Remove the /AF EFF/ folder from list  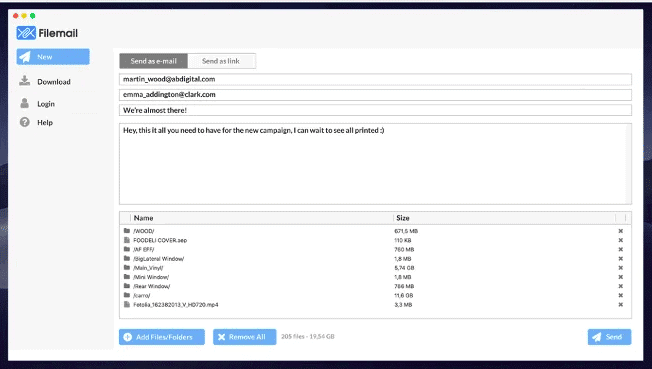620,249
